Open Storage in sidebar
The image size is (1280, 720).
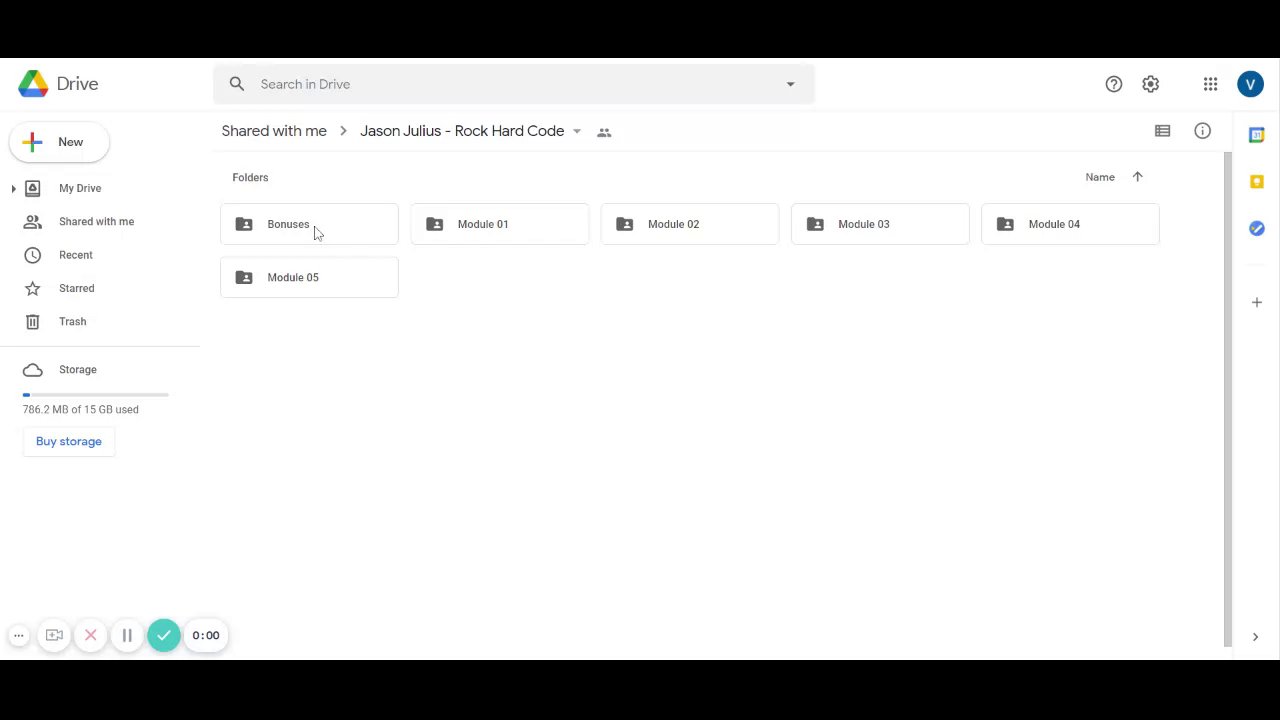tap(78, 370)
